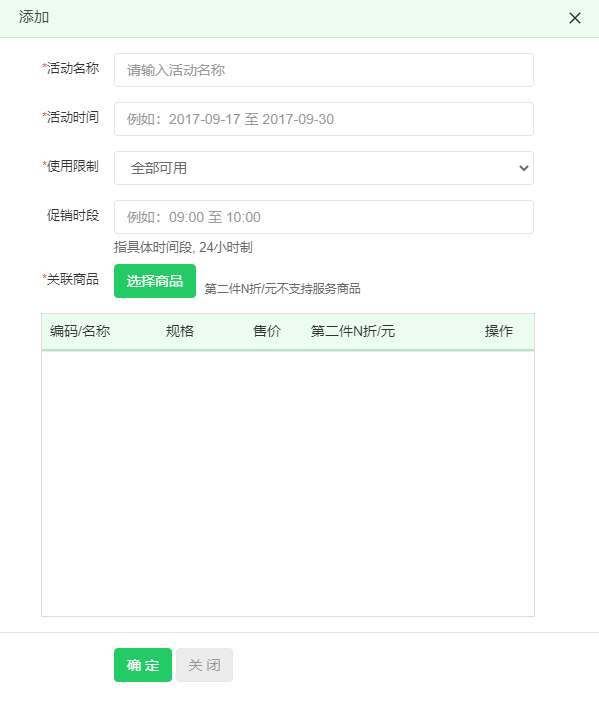Image resolution: width=599 pixels, height=713 pixels.
Task: Expand the 使用限制 dropdown
Action: (323, 168)
